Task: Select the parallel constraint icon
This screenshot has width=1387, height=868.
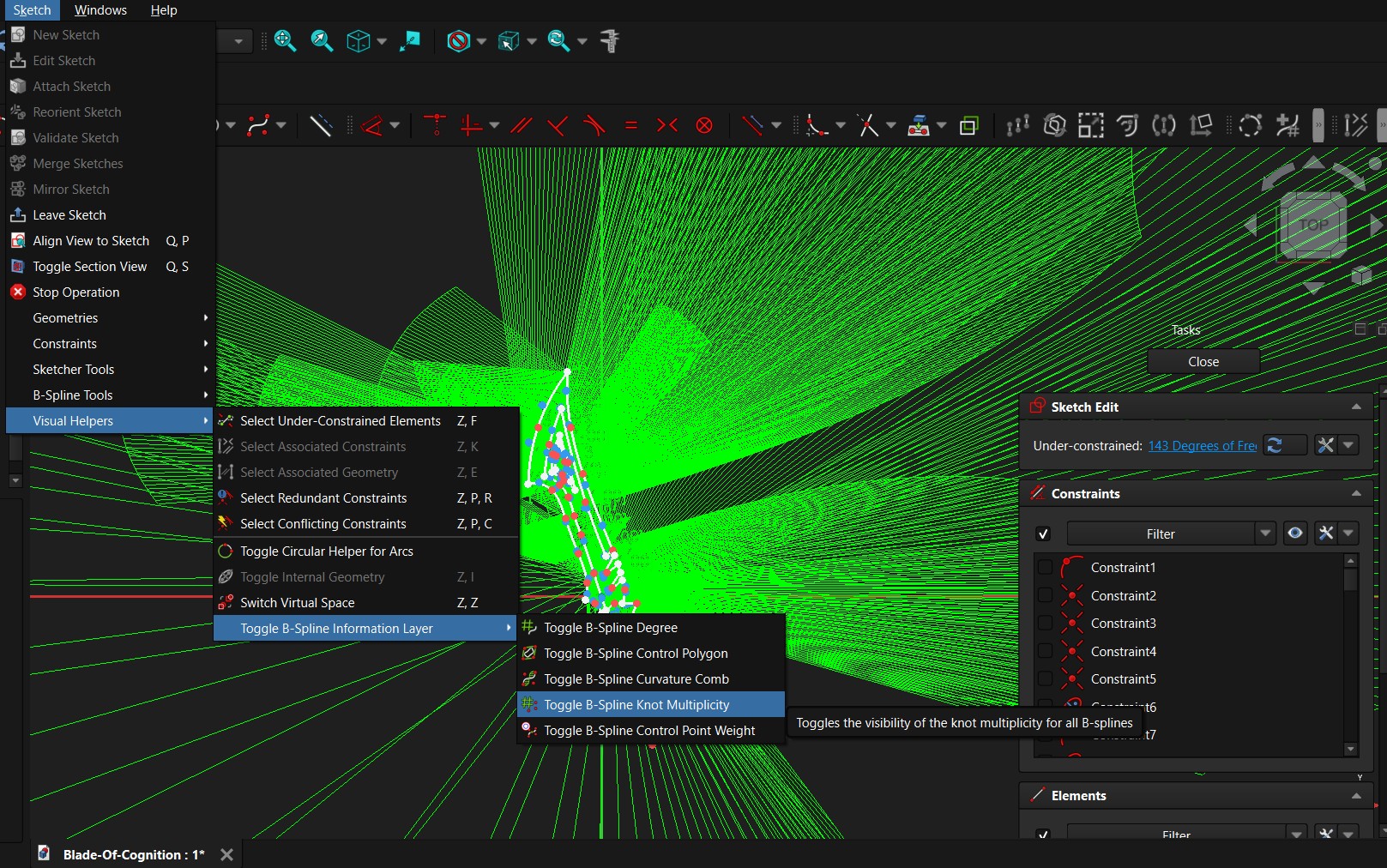Action: (520, 125)
